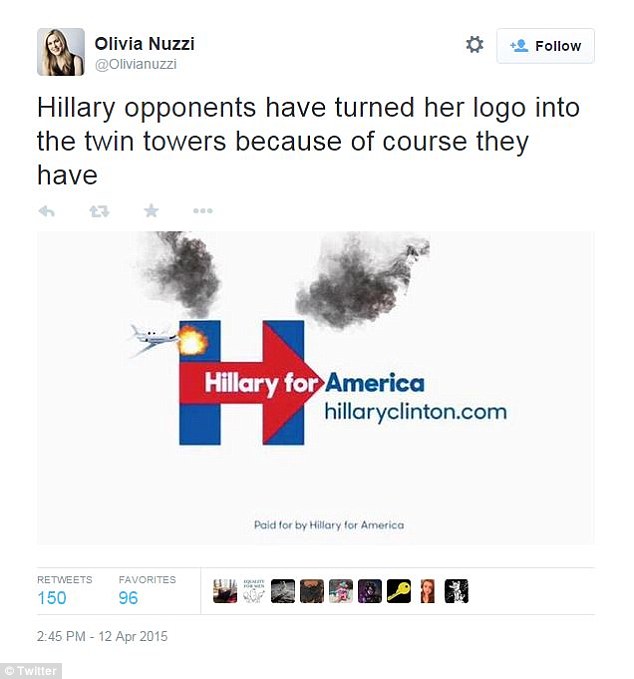Select the third grayscale retweeter avatar
634x679 pixels.
pyautogui.click(x=283, y=591)
